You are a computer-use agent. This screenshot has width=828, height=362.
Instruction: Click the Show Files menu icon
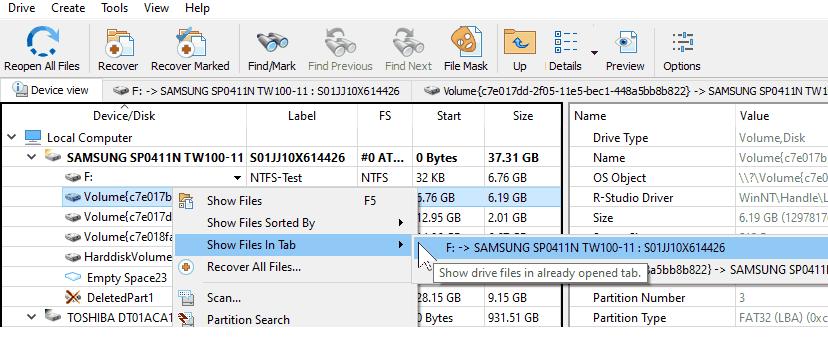(186, 201)
